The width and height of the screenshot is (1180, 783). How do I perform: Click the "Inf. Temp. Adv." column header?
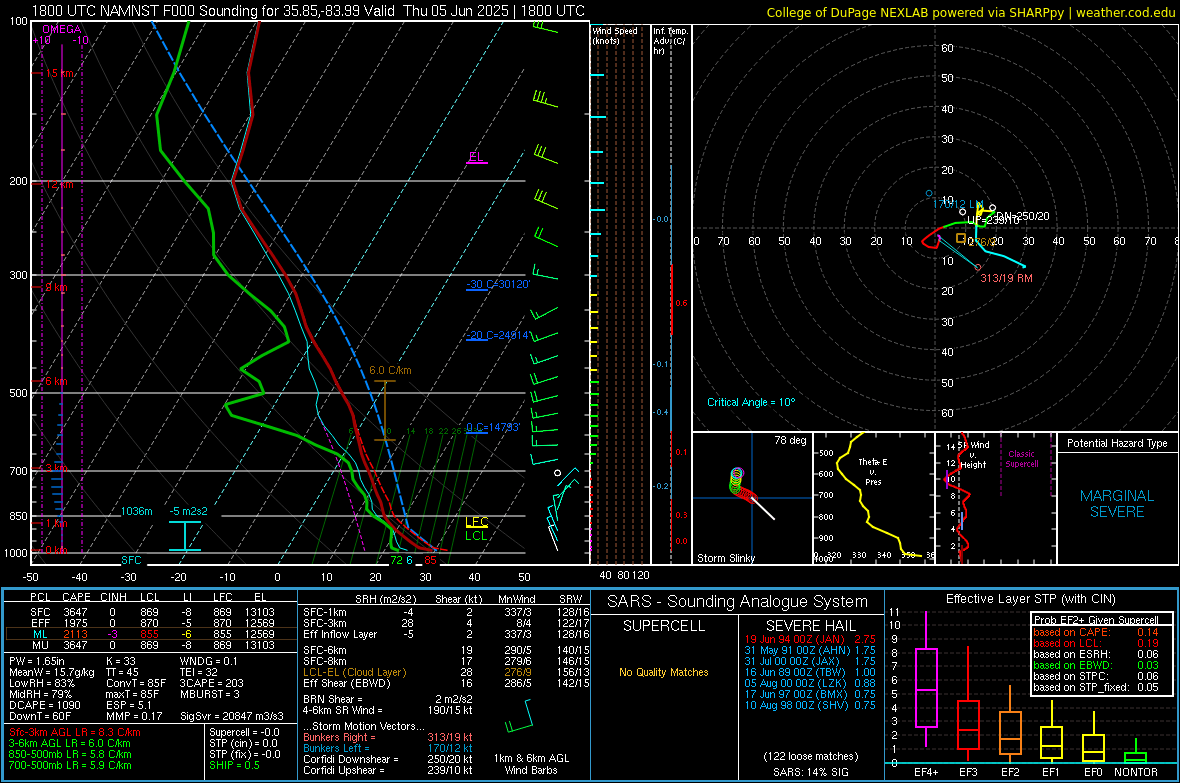pyautogui.click(x=670, y=41)
